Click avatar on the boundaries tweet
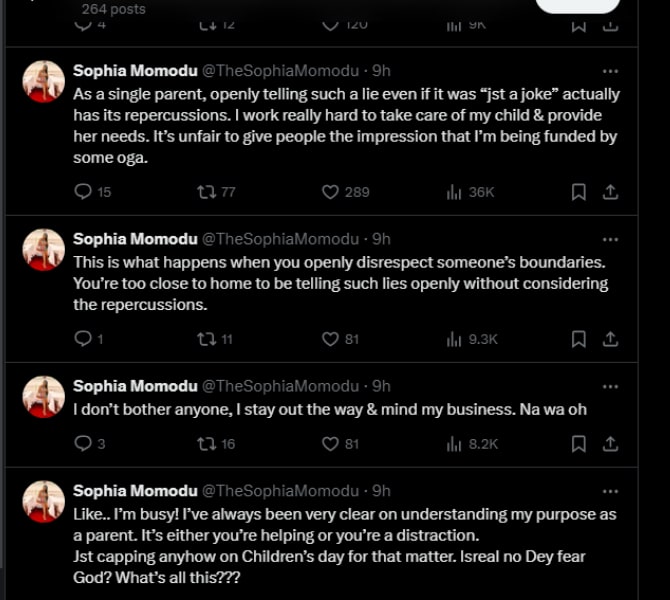The width and height of the screenshot is (670, 600). pyautogui.click(x=44, y=250)
